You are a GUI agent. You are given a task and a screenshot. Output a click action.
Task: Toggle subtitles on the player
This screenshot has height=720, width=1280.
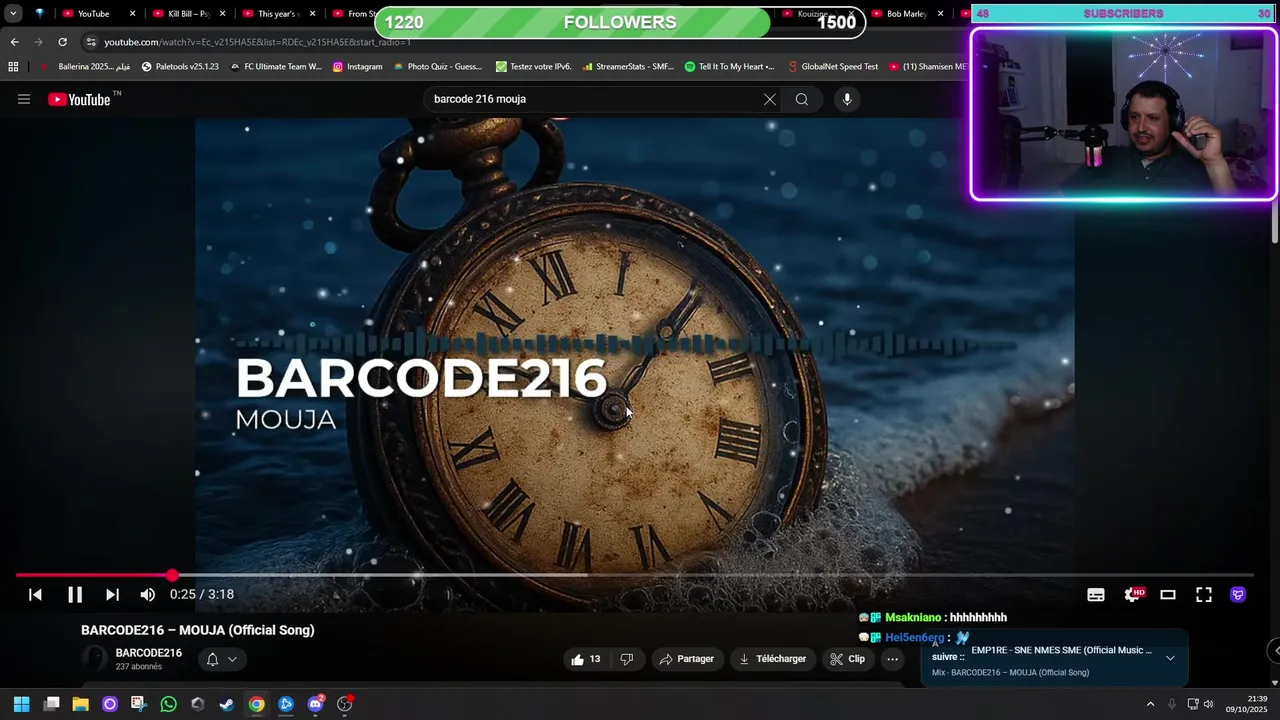[1096, 594]
